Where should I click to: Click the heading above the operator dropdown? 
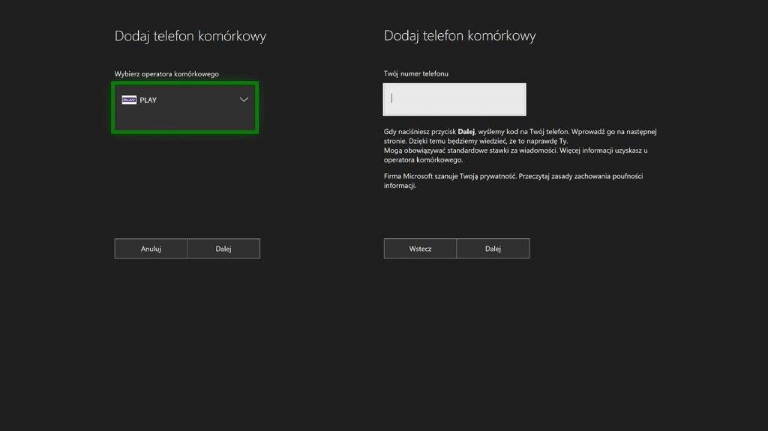tap(190, 36)
